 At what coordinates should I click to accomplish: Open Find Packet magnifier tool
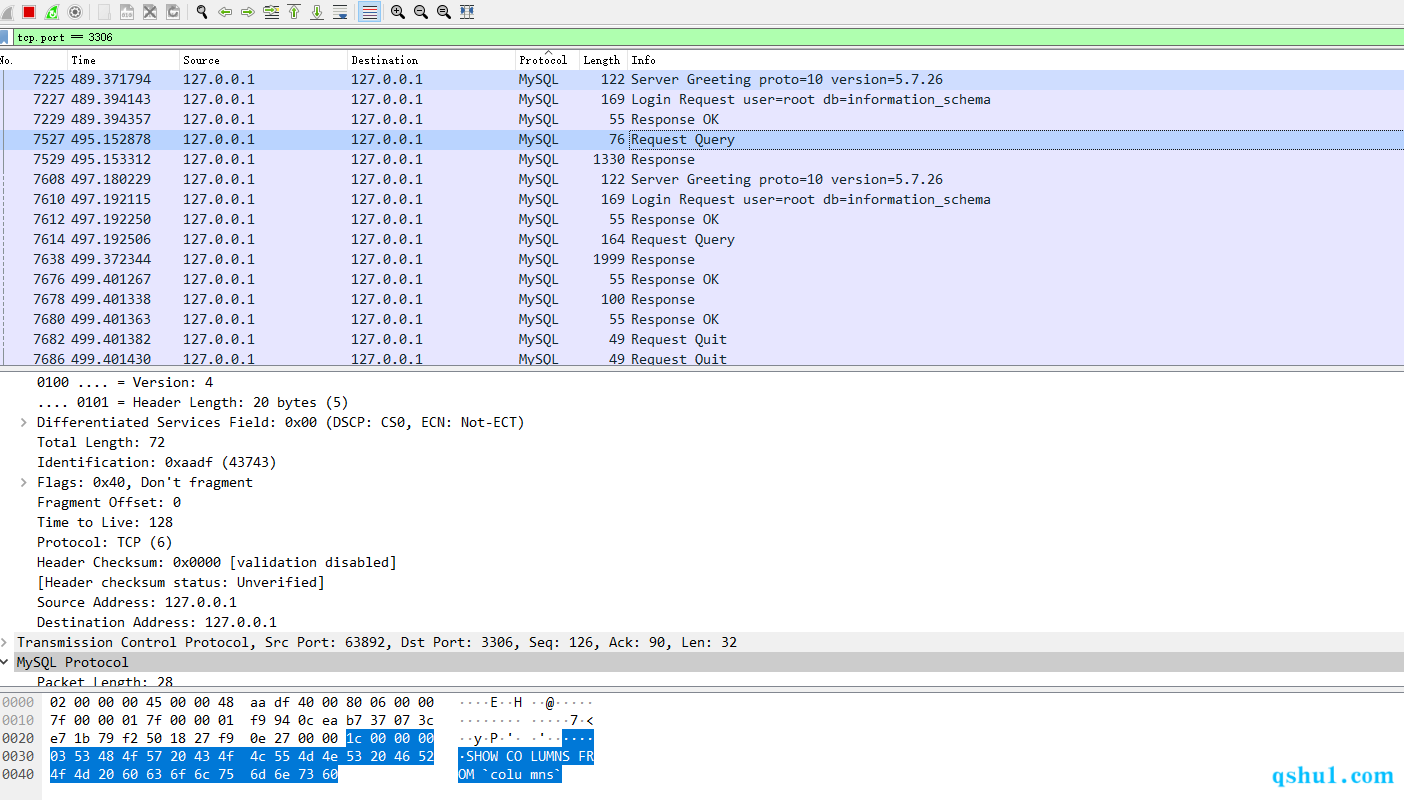coord(202,12)
